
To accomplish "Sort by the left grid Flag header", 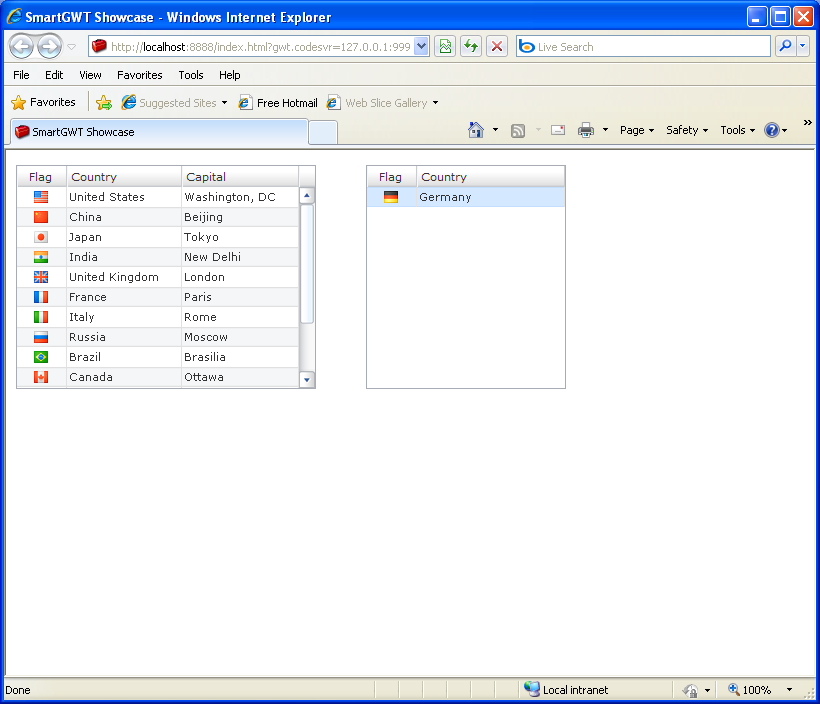I will pyautogui.click(x=41, y=177).
